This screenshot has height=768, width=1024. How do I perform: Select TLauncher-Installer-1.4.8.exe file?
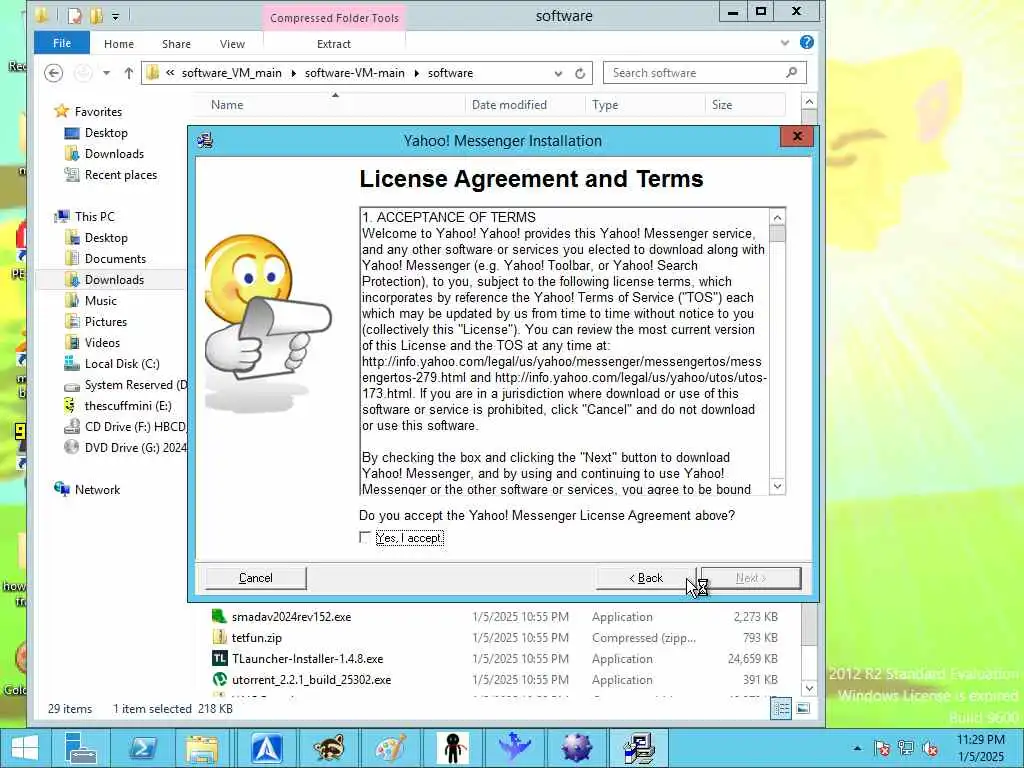coord(307,658)
